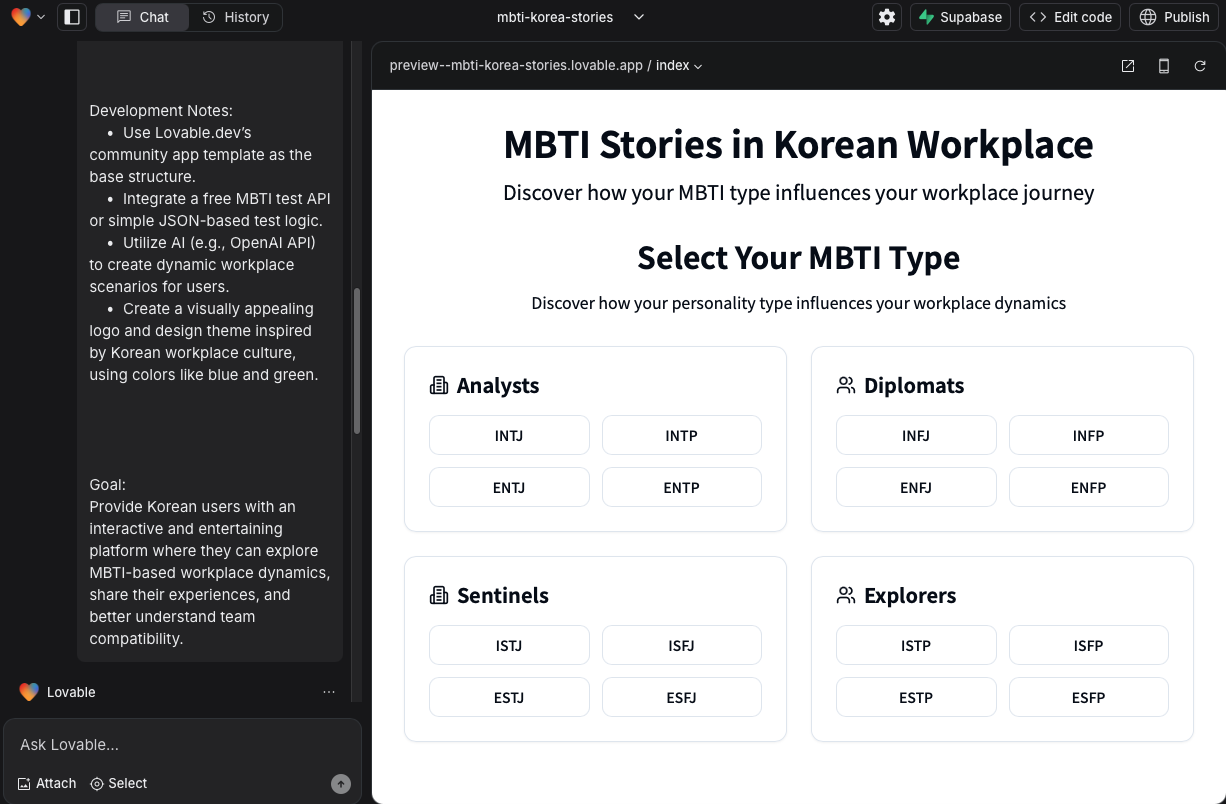The width and height of the screenshot is (1226, 804).
Task: Switch to the History tab
Action: 236,17
